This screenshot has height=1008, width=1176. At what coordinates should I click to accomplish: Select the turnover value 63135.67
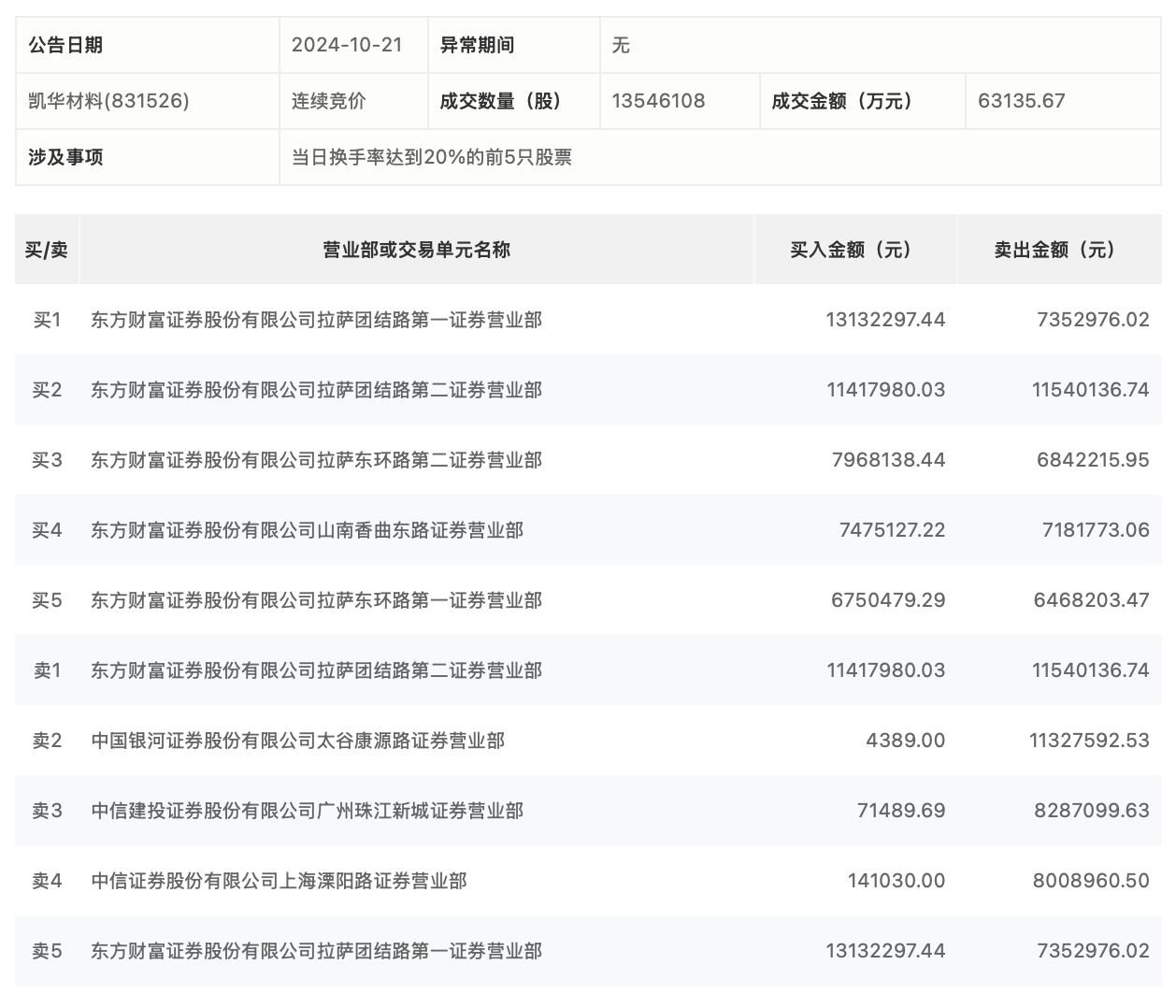(x=1021, y=101)
